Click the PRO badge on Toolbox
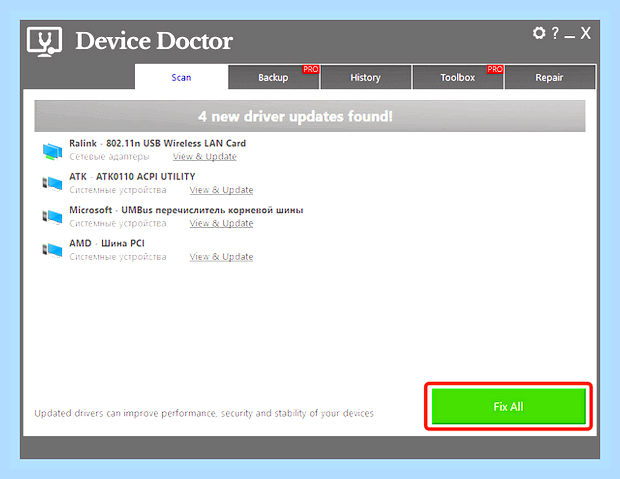The image size is (620, 479). pos(495,69)
